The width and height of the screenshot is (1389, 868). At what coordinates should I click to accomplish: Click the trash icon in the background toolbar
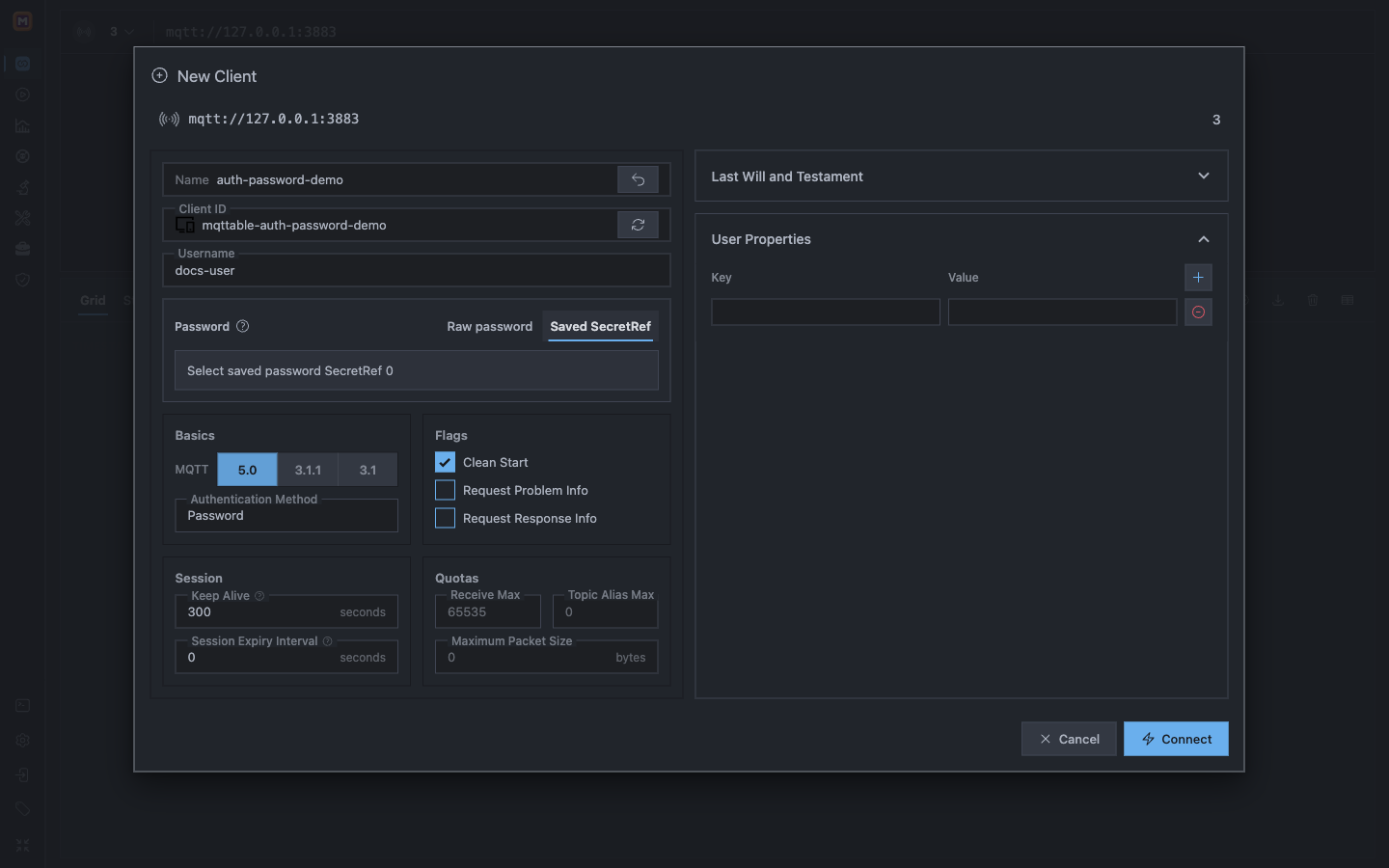pos(1313,300)
